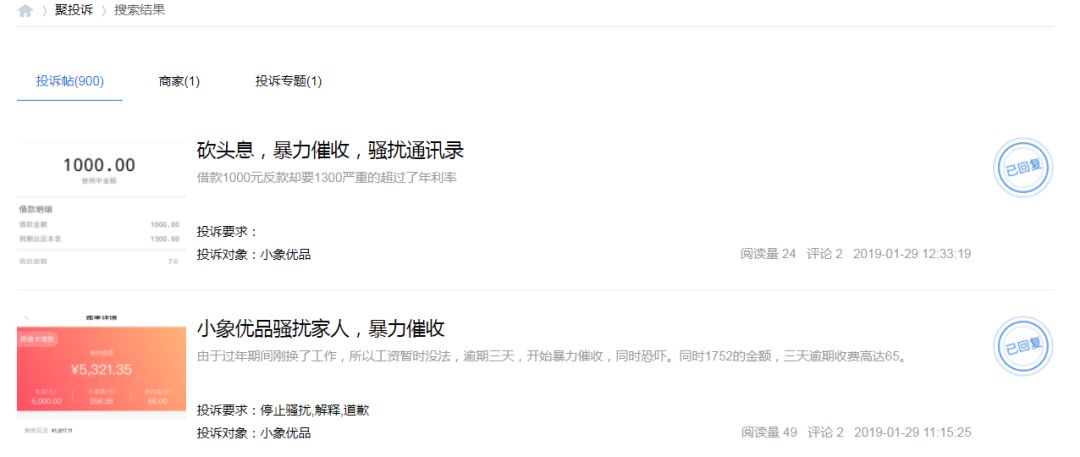This screenshot has height=457, width=1080.
Task: Click 评论 2 on the second complaint
Action: pos(825,432)
